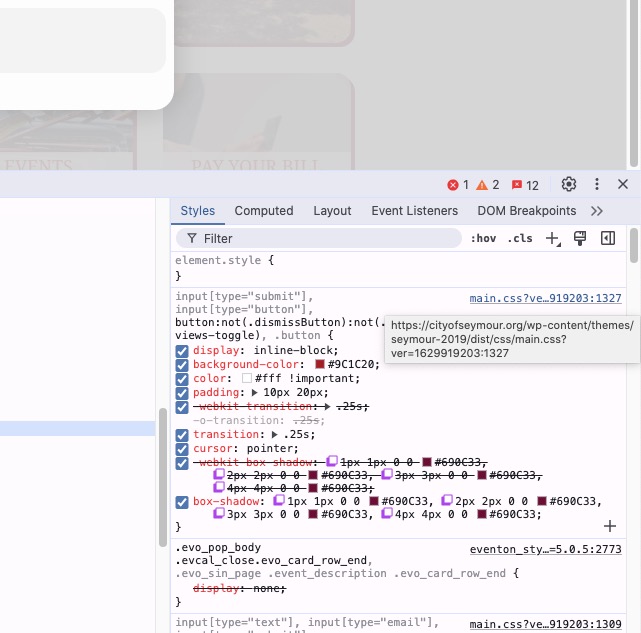Open DevTools settings gear
The image size is (641, 633).
(x=569, y=184)
